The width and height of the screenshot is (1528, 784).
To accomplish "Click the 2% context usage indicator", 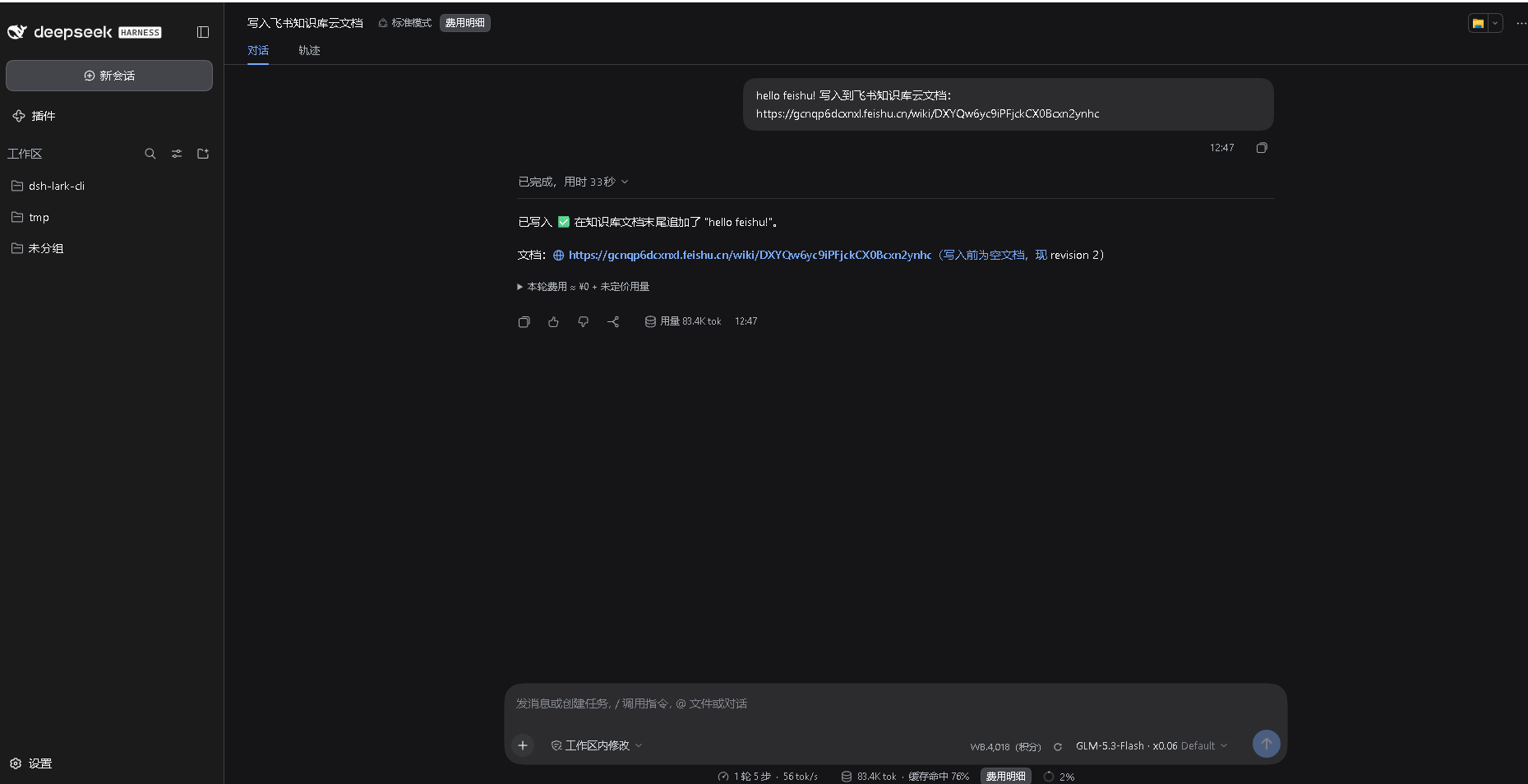I will 1059,777.
